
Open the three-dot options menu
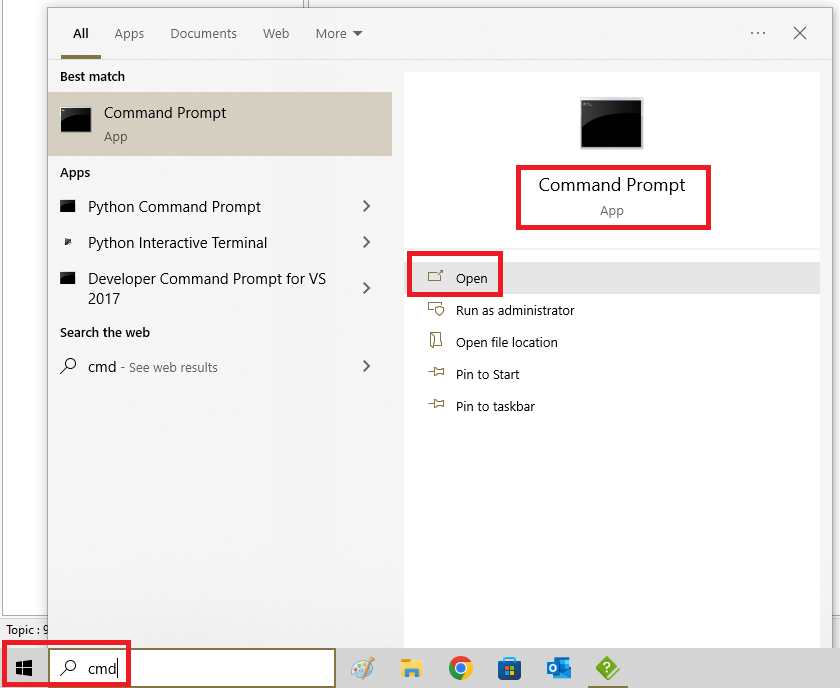point(758,33)
